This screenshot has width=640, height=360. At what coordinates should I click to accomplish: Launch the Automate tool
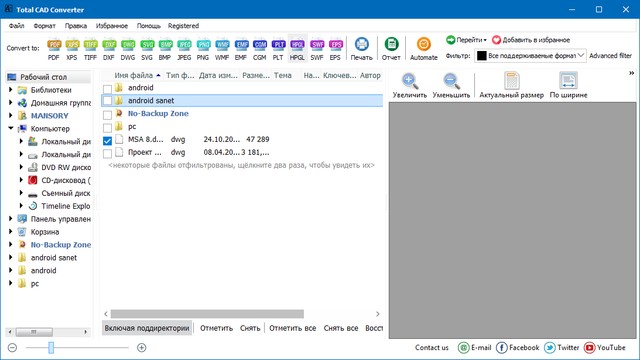pyautogui.click(x=424, y=49)
